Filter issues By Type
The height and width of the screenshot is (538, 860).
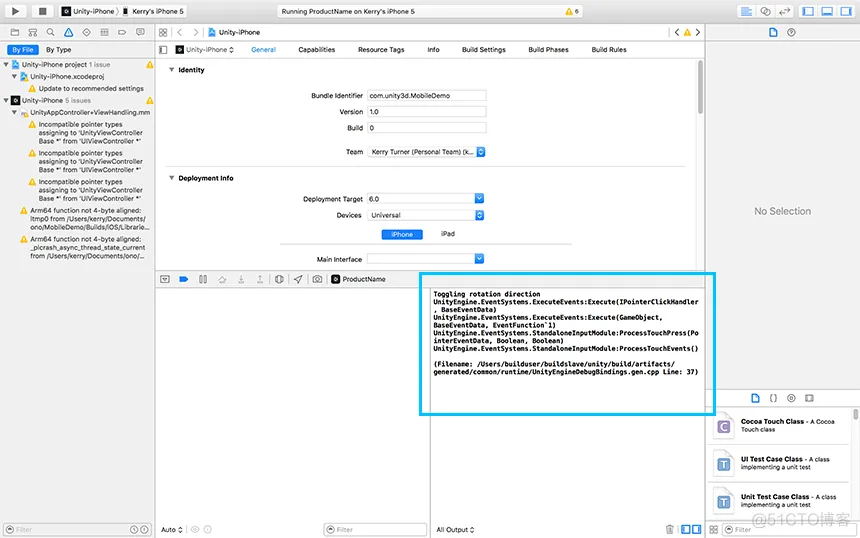(59, 49)
